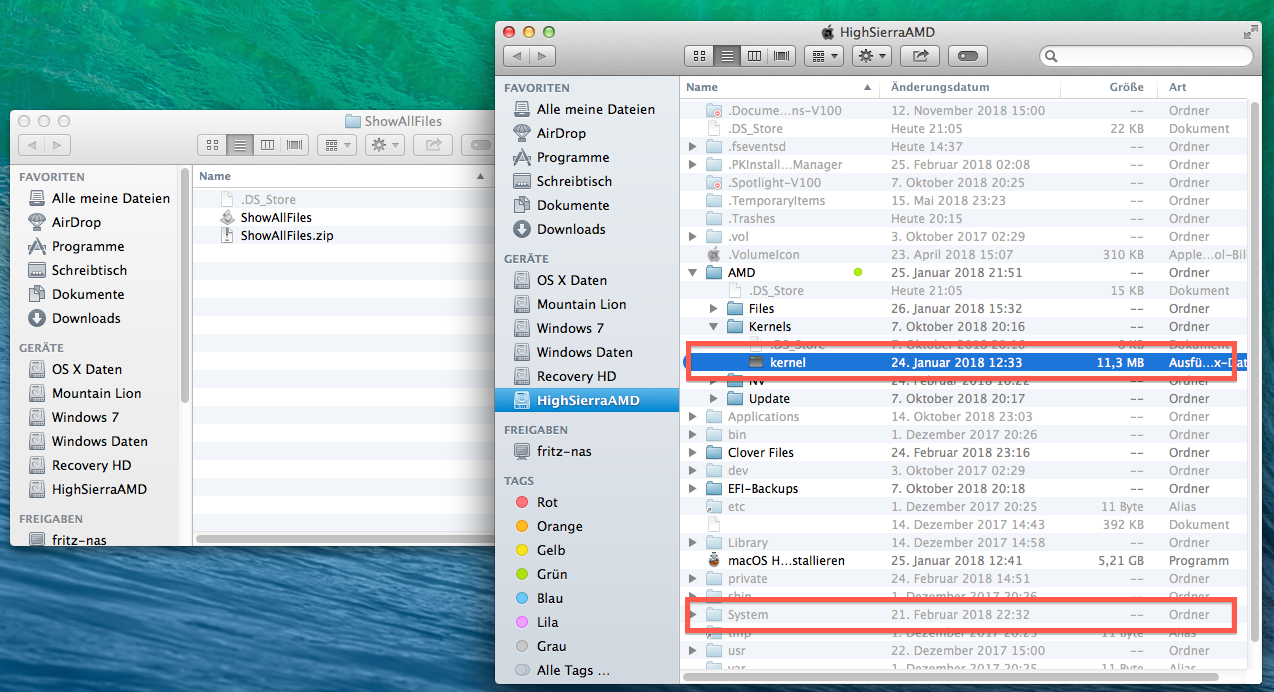Click the search field in HighSierraAMD window
The height and width of the screenshot is (692, 1274).
[x=1148, y=56]
